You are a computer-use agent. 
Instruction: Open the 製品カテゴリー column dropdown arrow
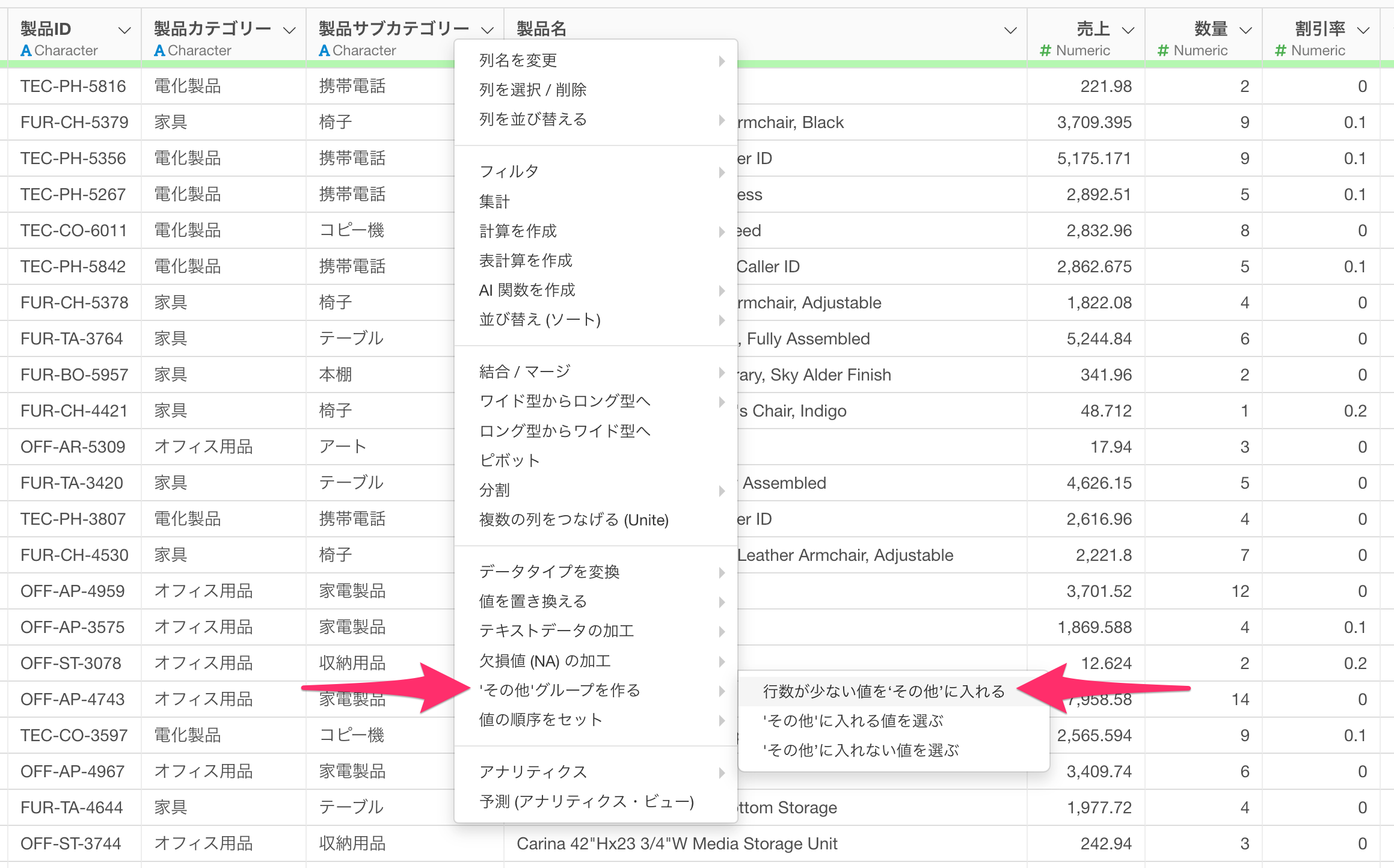[x=289, y=30]
